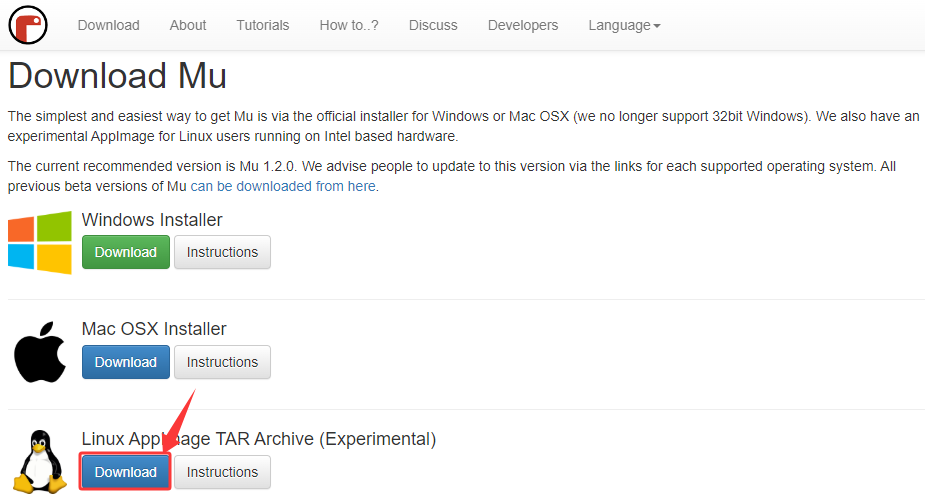
Task: Follow the 'can be downloaded from here' link
Action: point(283,186)
